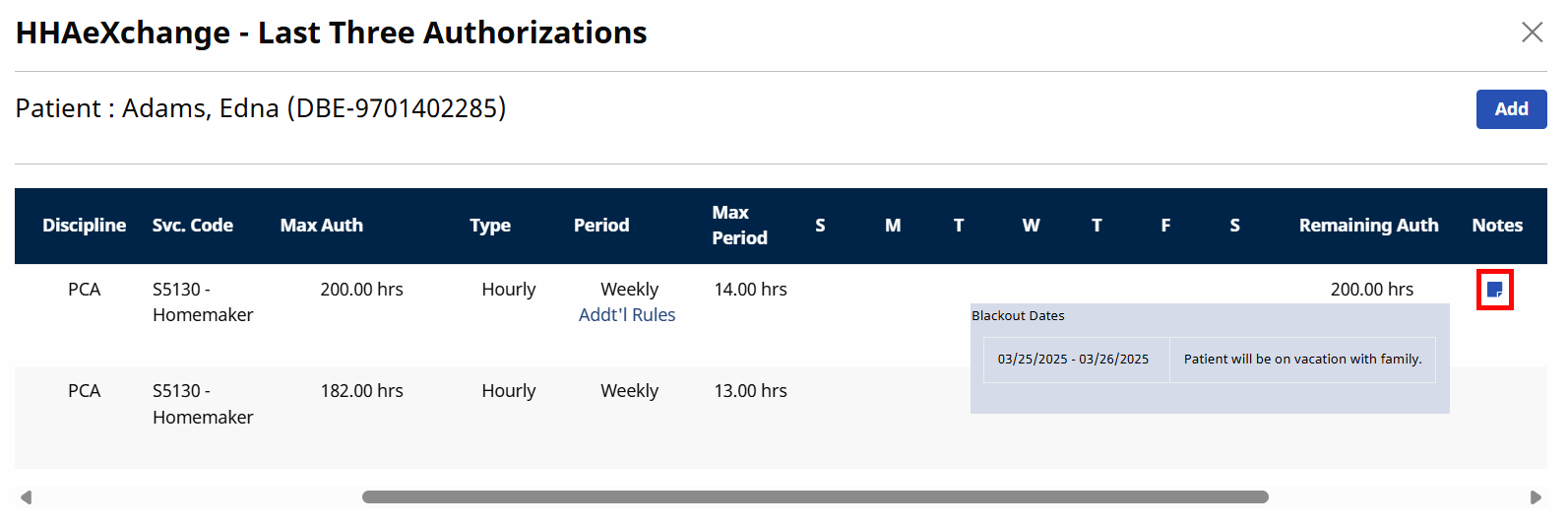Screen dimensions: 1568x527
Task: Click the Notes column header
Action: tap(1496, 226)
